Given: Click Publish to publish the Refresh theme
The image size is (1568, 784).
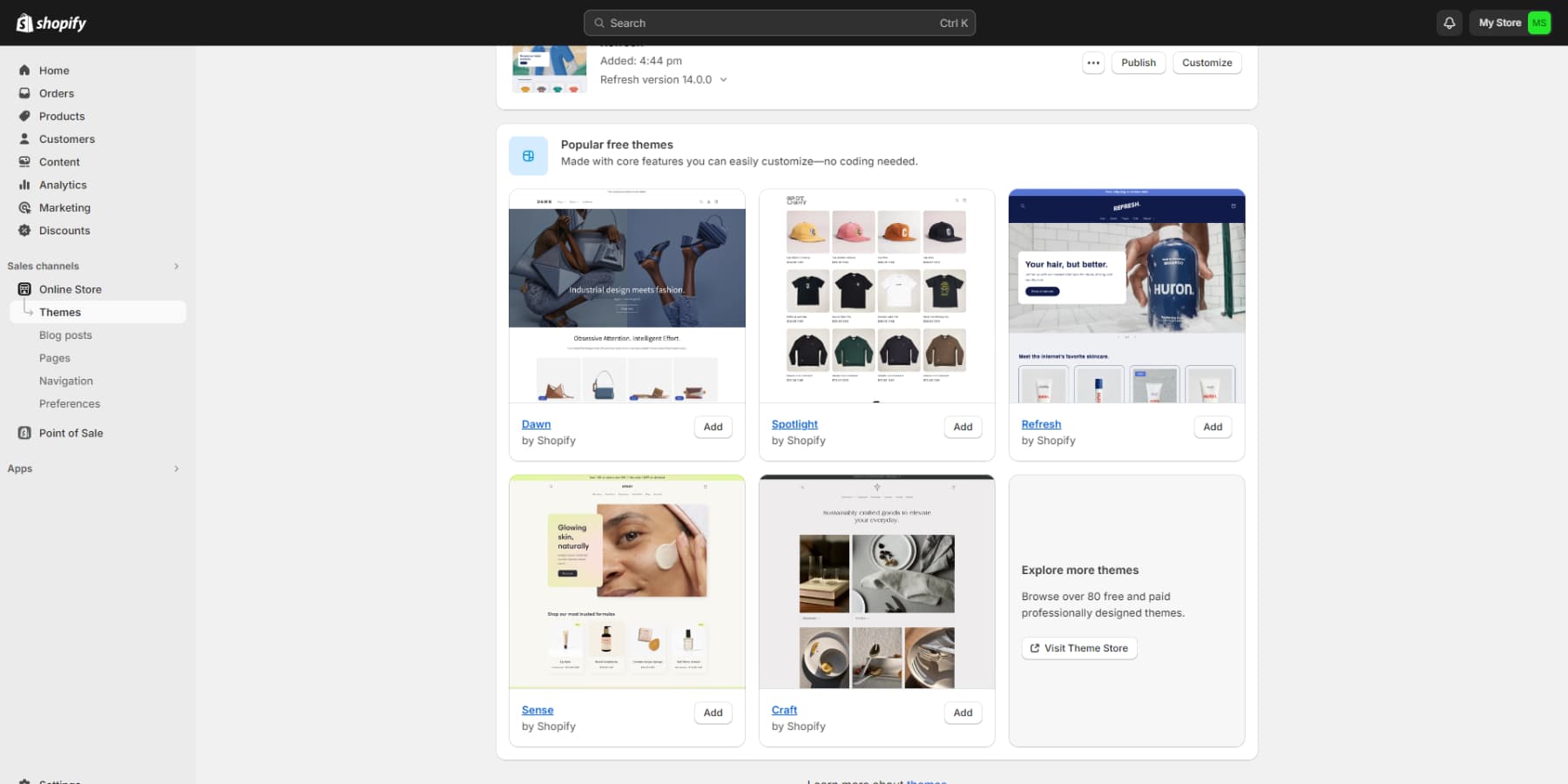Looking at the screenshot, I should (1138, 62).
